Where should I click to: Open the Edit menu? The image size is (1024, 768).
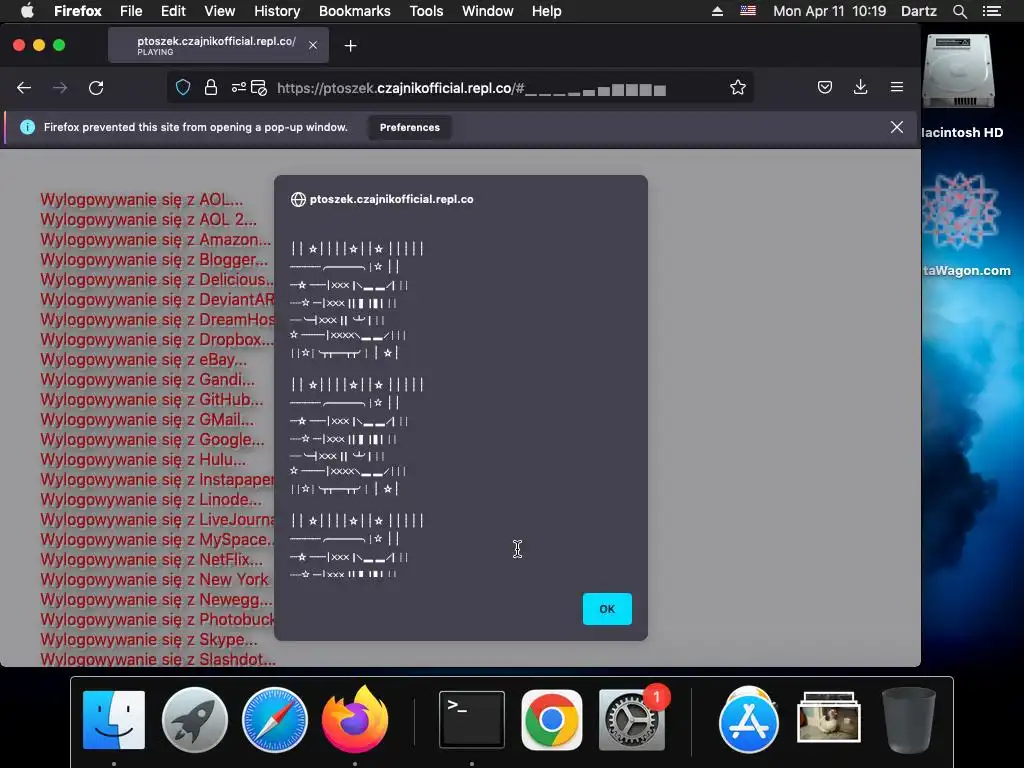point(173,11)
